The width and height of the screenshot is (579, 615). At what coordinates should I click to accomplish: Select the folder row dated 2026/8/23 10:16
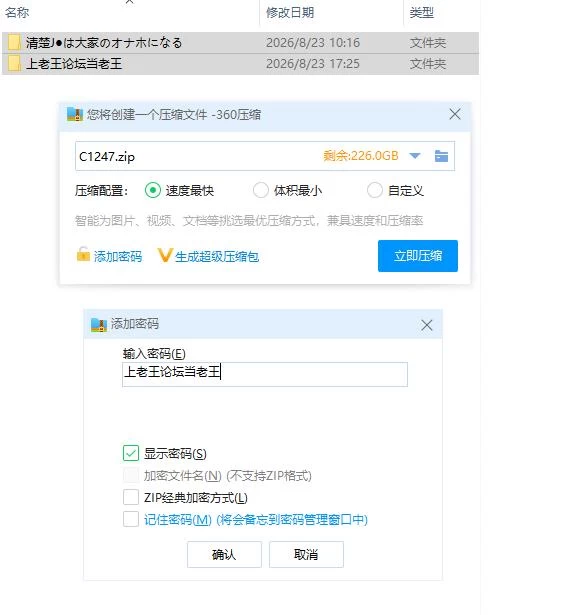[x=240, y=42]
